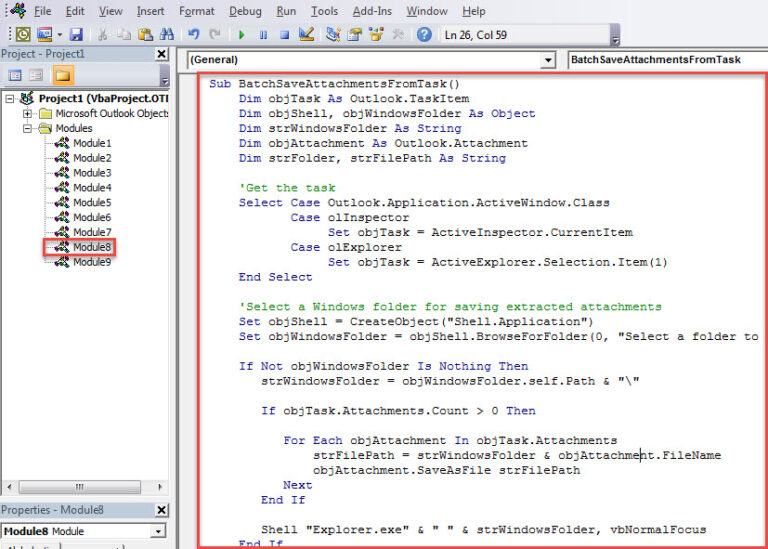Viewport: 768px width, 549px height.
Task: Click the Undo toolbar icon
Action: tap(194, 35)
